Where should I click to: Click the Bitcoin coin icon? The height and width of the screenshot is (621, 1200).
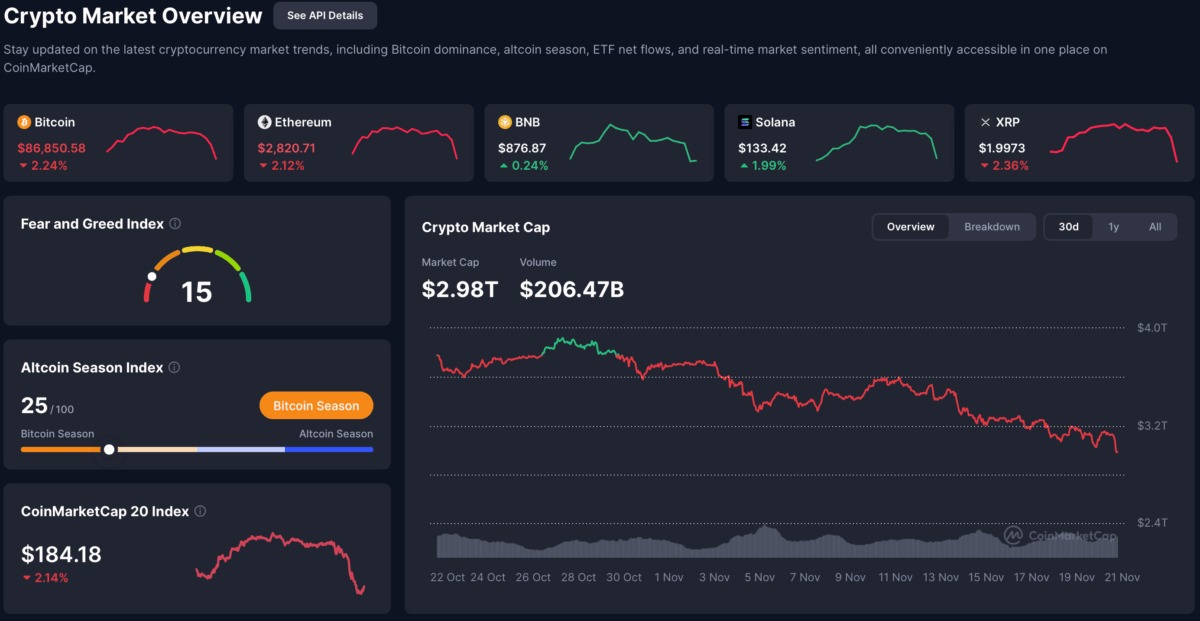(x=24, y=122)
